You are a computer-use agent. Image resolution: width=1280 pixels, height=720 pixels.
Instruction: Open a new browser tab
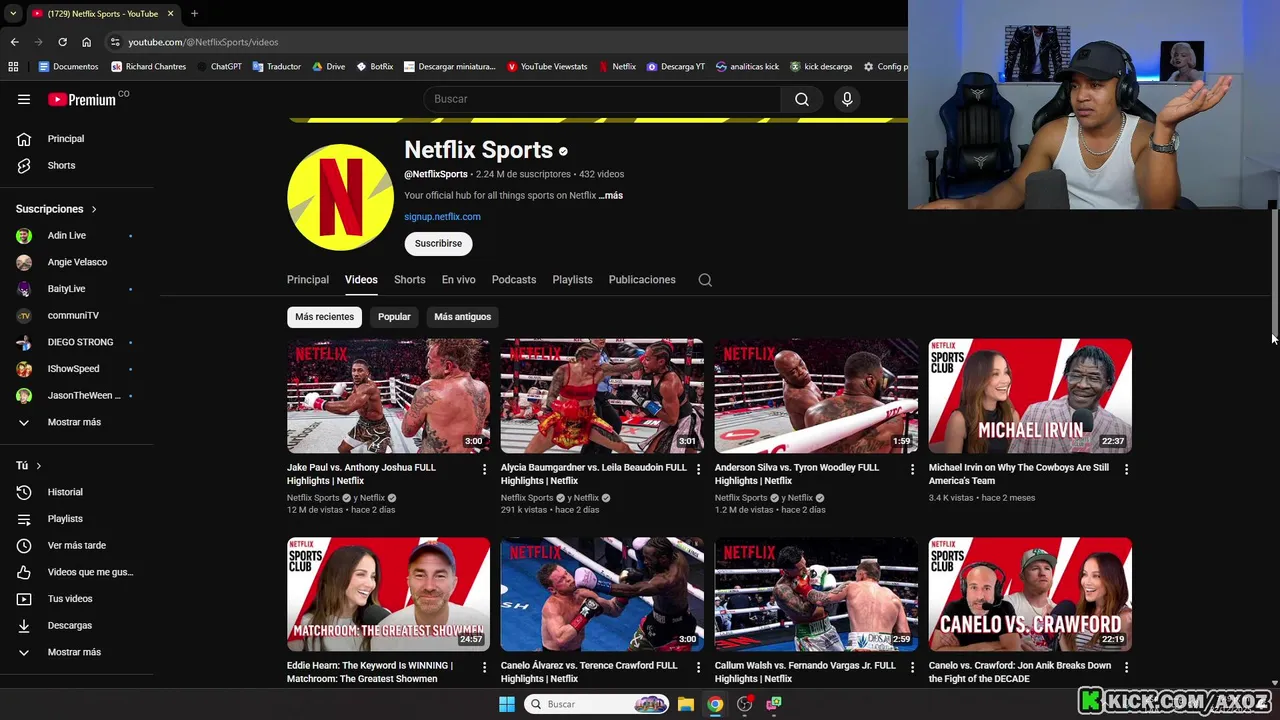tap(194, 13)
